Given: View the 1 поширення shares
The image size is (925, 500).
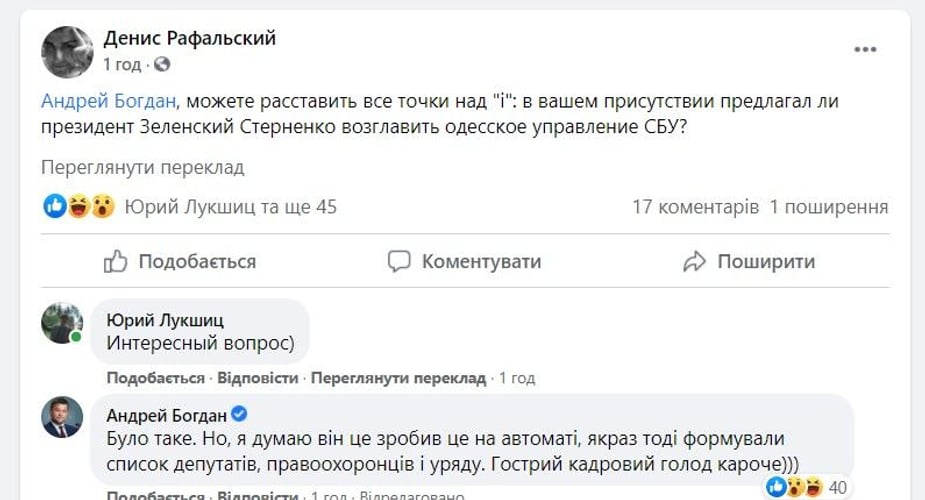Looking at the screenshot, I should point(828,207).
